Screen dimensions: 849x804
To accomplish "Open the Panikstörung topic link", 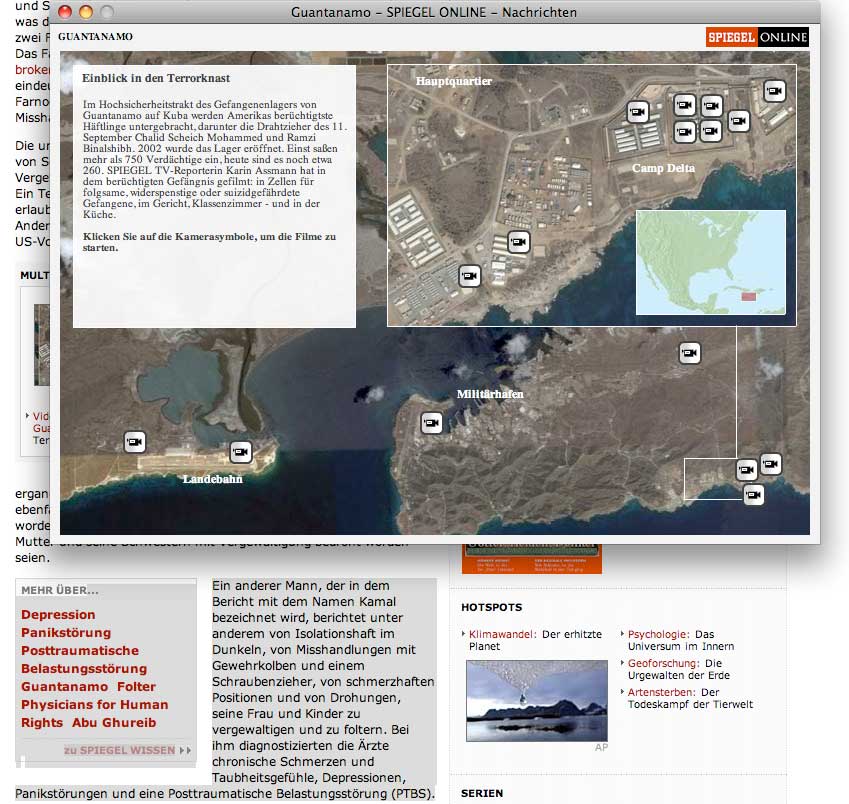I will point(66,633).
